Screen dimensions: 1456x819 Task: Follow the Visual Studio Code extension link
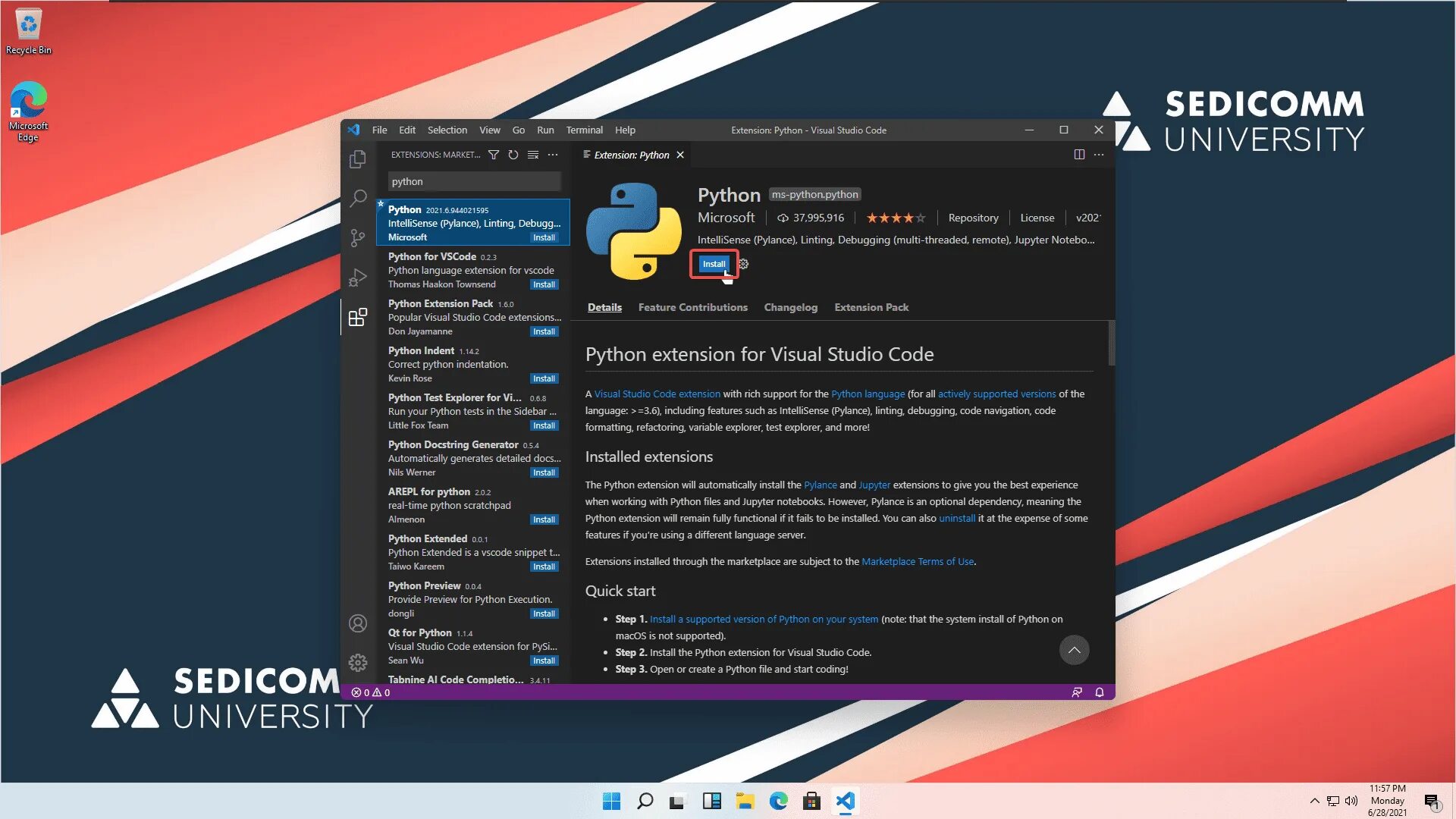point(657,394)
